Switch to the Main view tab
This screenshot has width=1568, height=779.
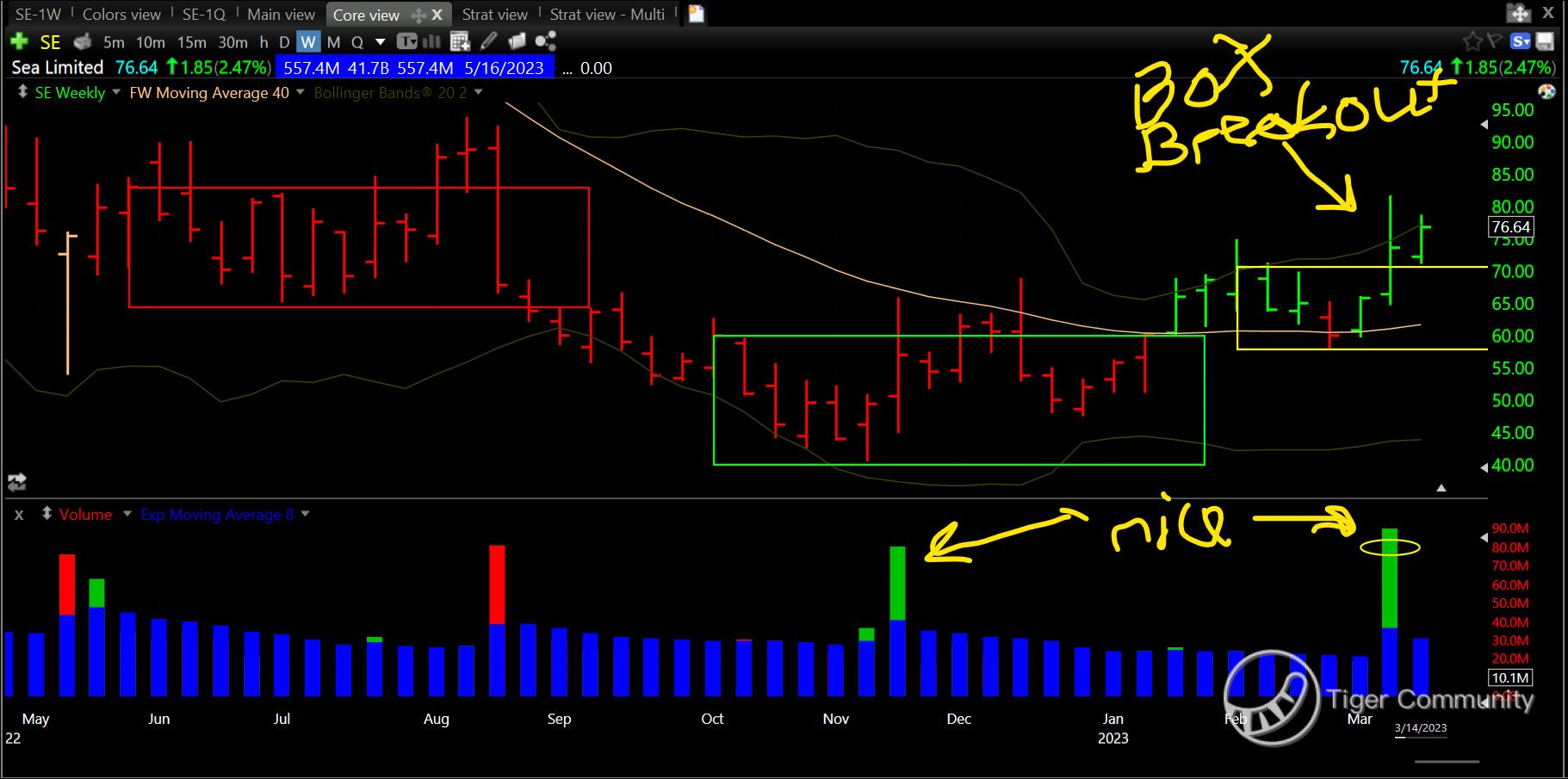click(x=281, y=15)
